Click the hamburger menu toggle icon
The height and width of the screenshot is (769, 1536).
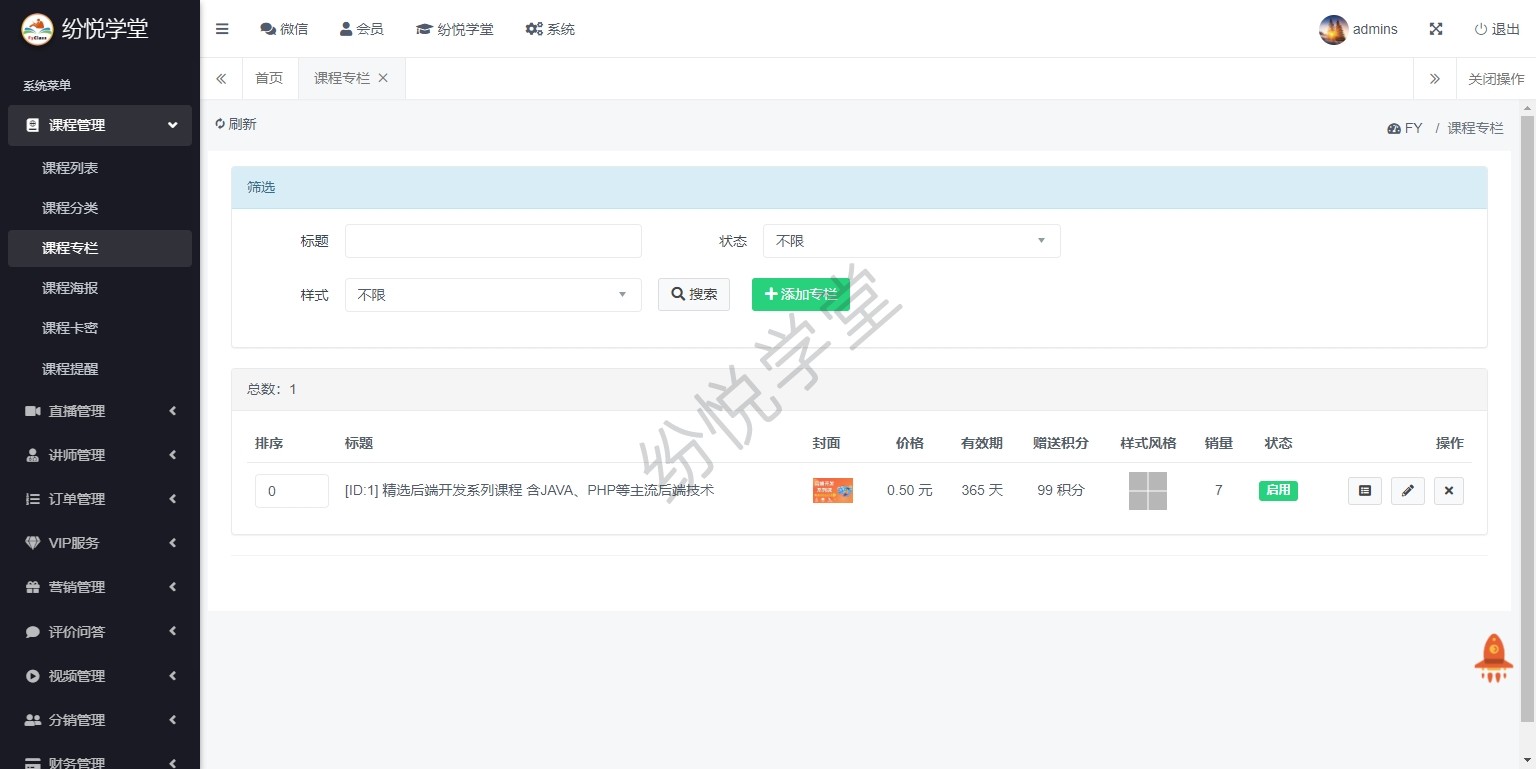click(222, 29)
